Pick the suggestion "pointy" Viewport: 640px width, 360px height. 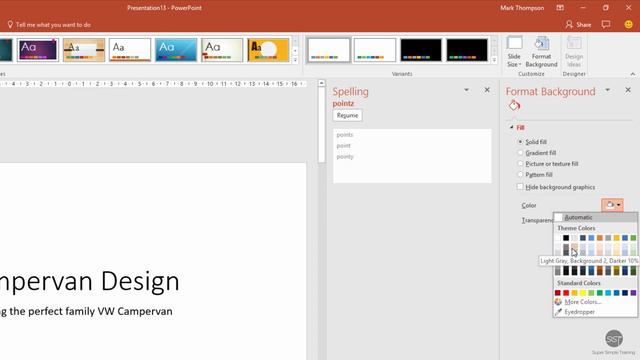tap(345, 157)
